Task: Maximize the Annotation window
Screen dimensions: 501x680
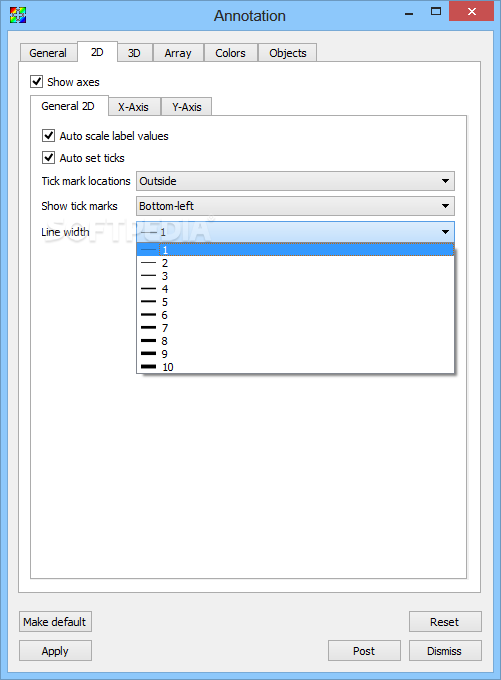Action: coord(436,12)
